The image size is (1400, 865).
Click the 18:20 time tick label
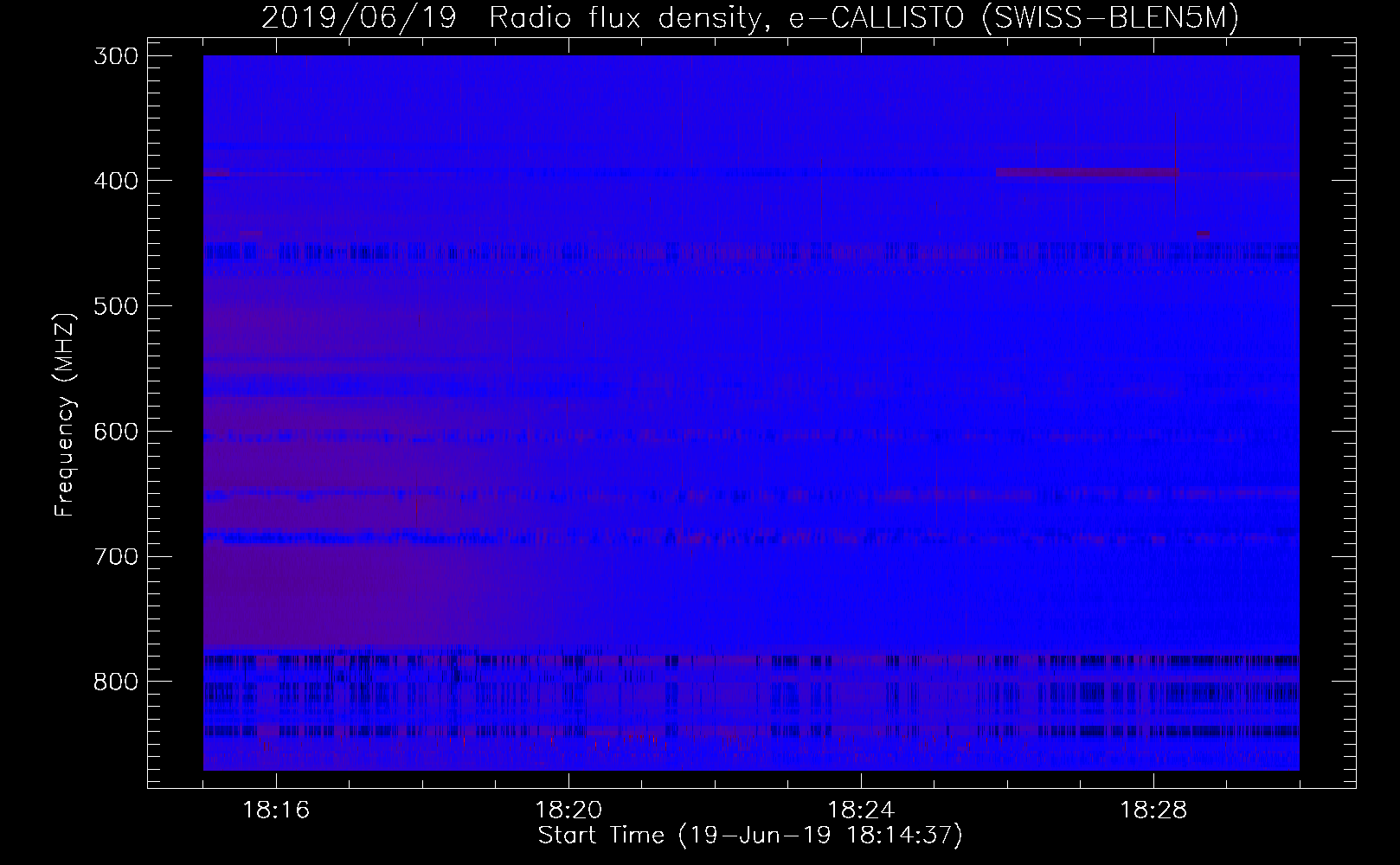coord(568,811)
